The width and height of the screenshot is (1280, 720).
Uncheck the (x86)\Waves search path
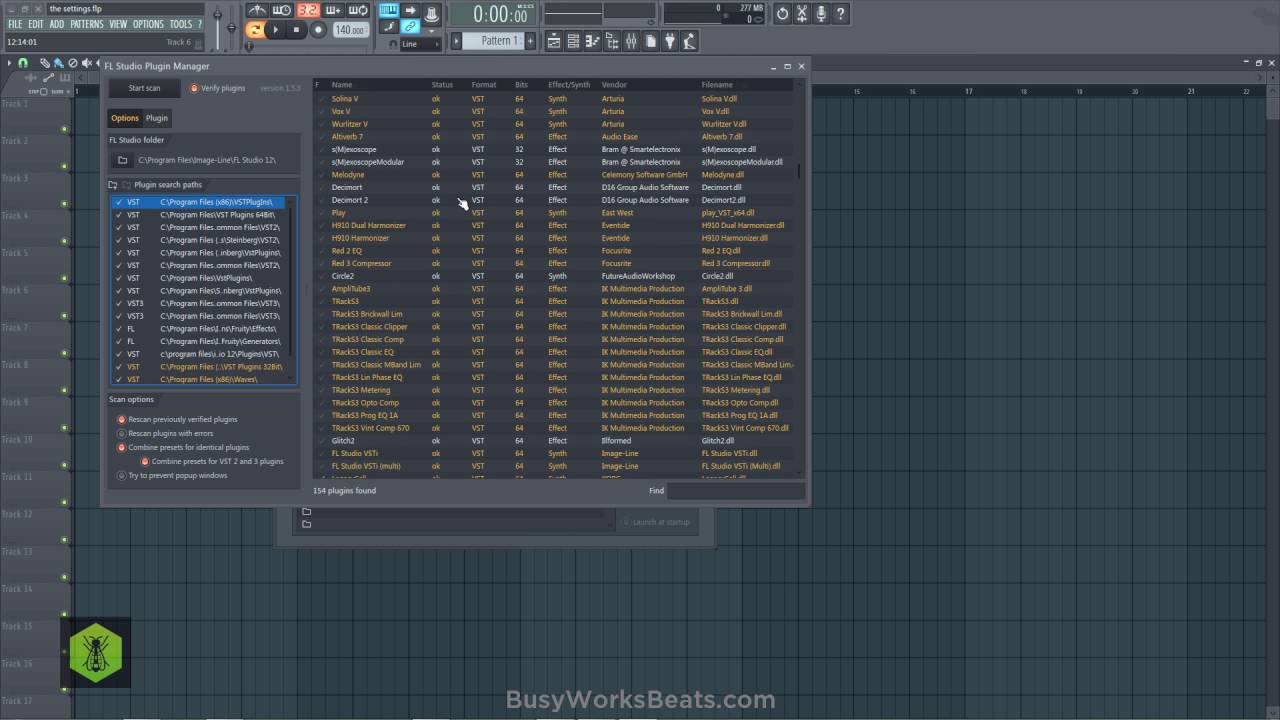click(x=118, y=380)
